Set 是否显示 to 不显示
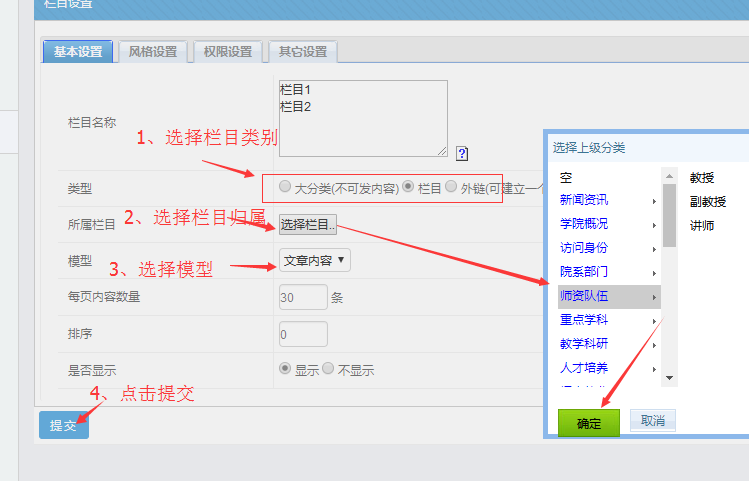 329,369
